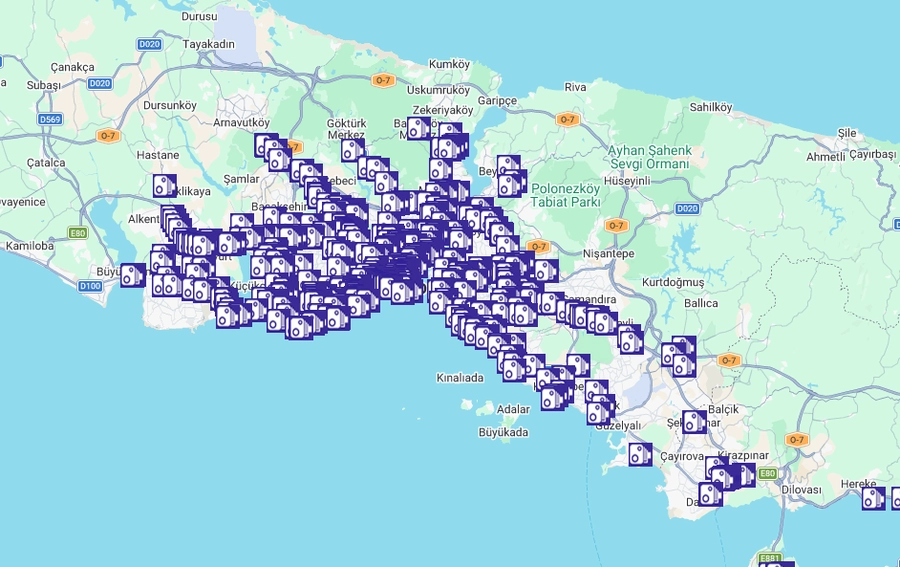
Task: Click the Polonezköy Tabiat Parkı label
Action: point(565,194)
